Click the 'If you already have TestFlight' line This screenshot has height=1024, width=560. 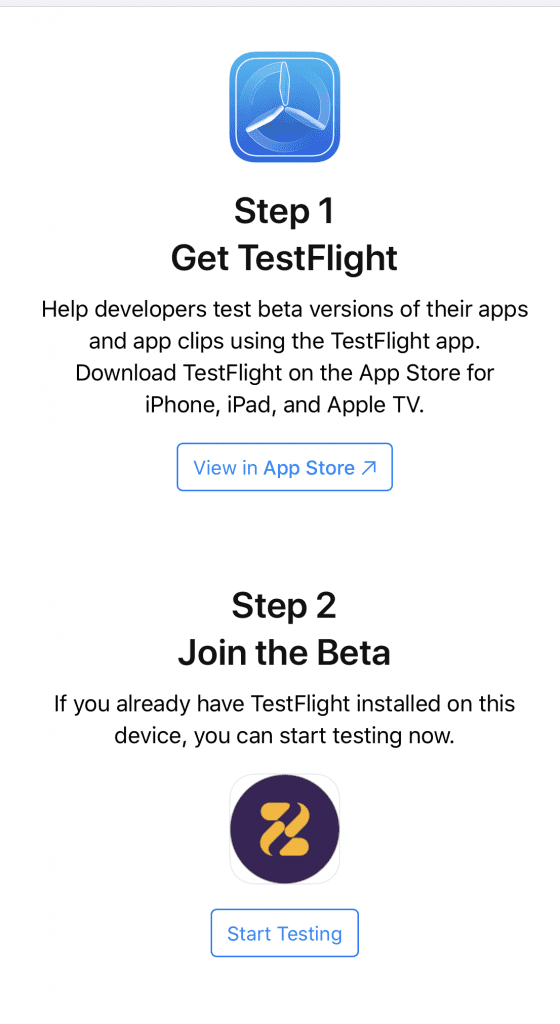pos(285,704)
